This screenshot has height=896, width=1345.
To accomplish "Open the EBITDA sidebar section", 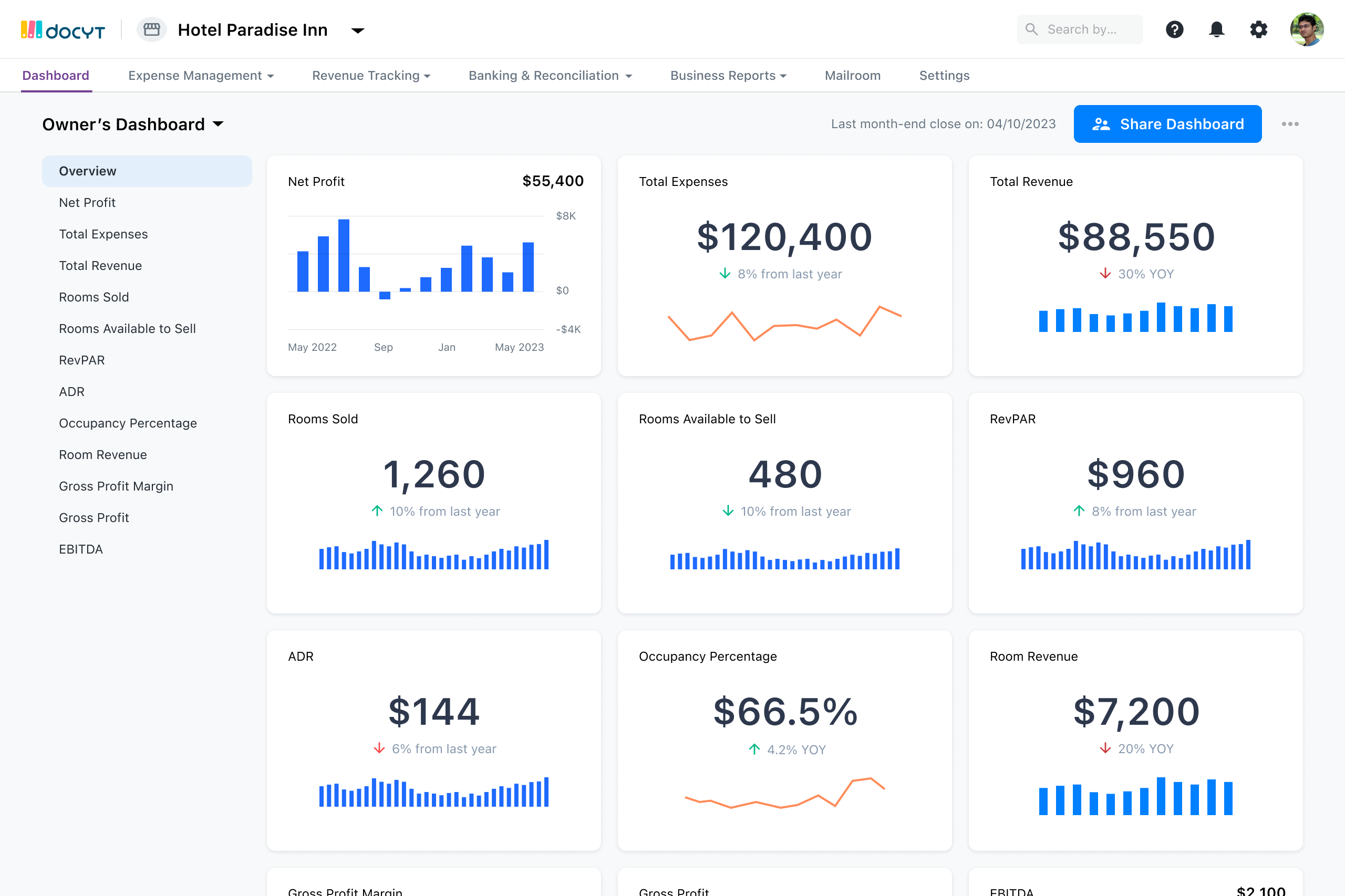I will (x=80, y=549).
